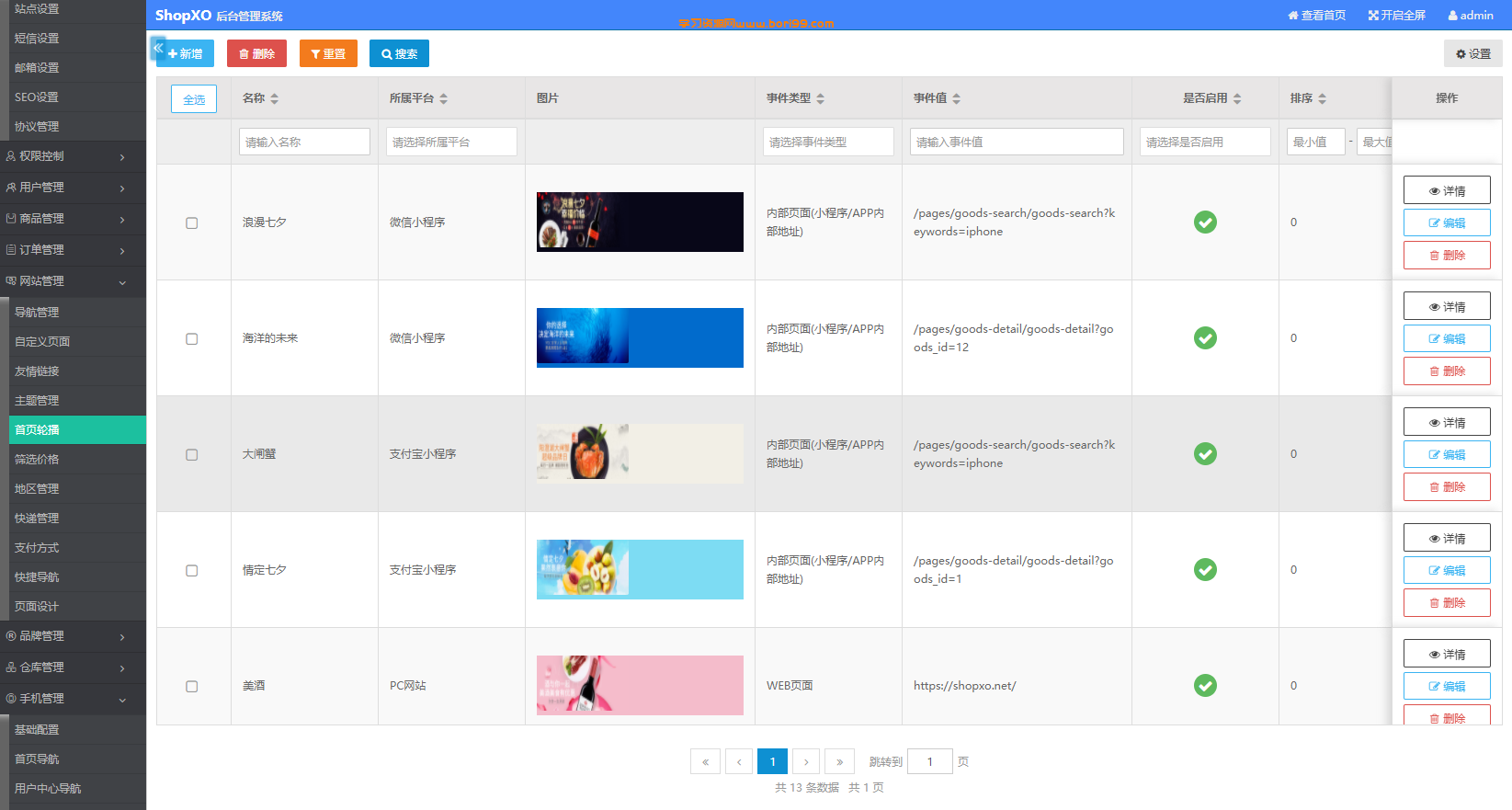Open 详情 eye button for 浪漫七夕
Image resolution: width=1512 pixels, height=810 pixels.
click(x=1447, y=190)
